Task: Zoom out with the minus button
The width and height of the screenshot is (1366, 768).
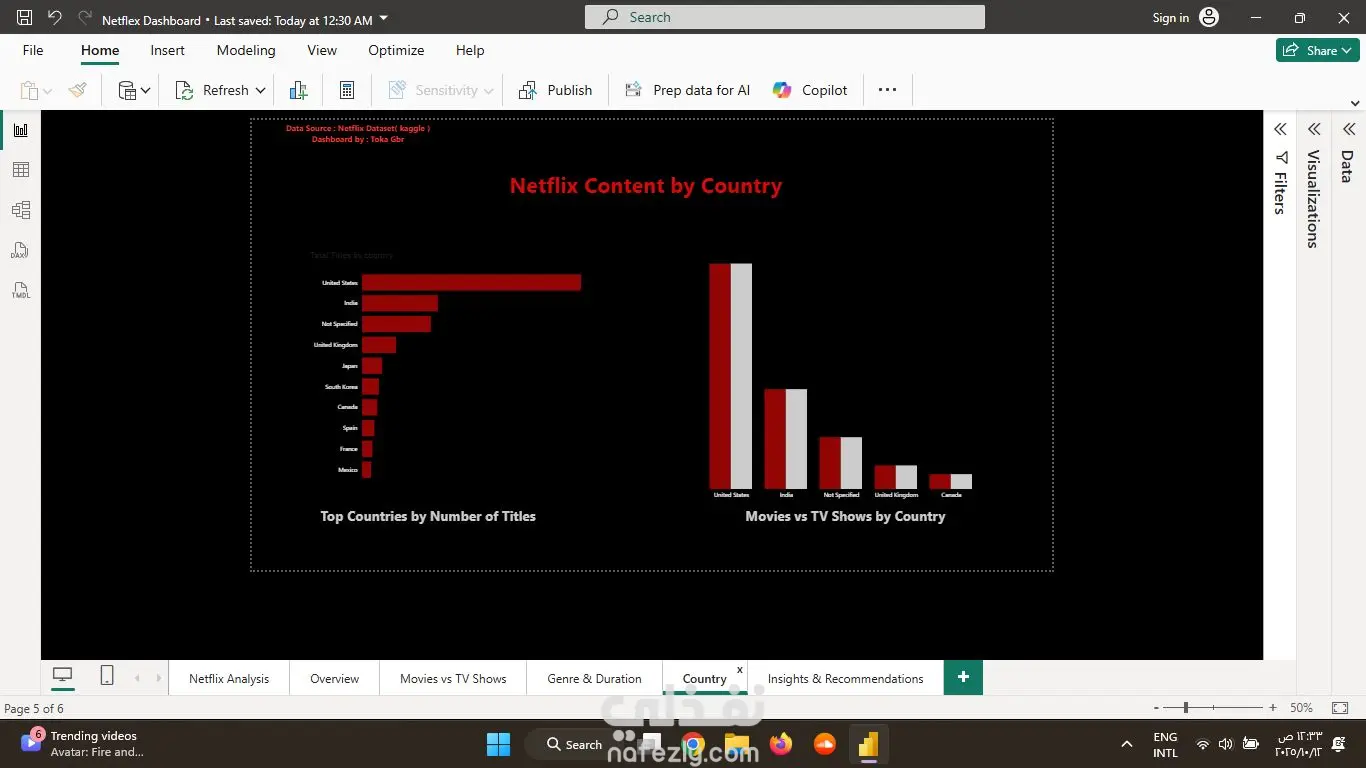Action: [1156, 708]
